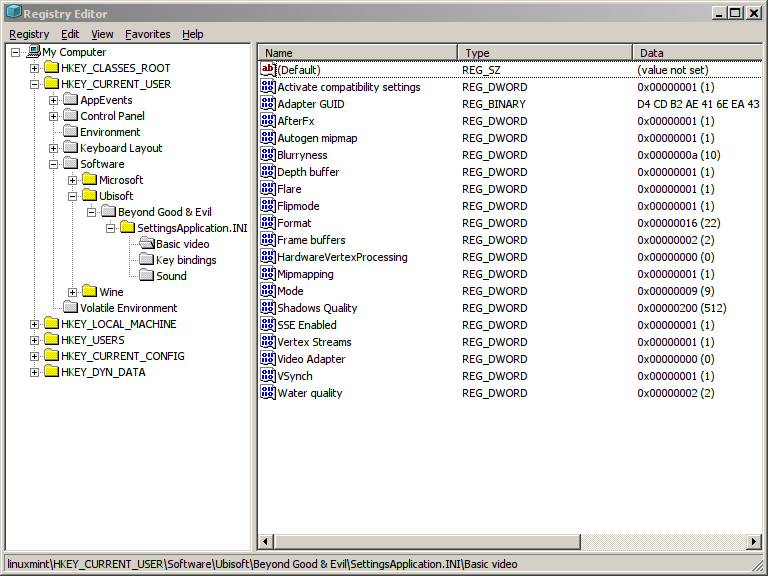Viewport: 768px width, 576px height.
Task: Open the Favorites menu
Action: (x=148, y=34)
